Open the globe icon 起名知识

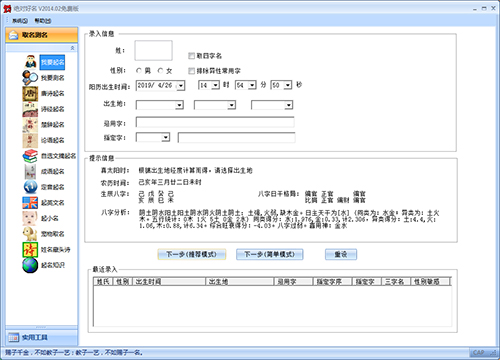coord(30,265)
